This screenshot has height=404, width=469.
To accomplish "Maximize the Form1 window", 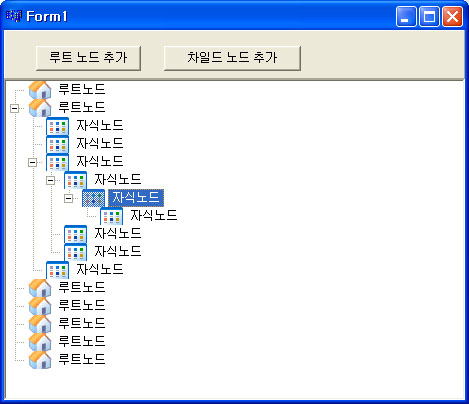I will (x=429, y=16).
